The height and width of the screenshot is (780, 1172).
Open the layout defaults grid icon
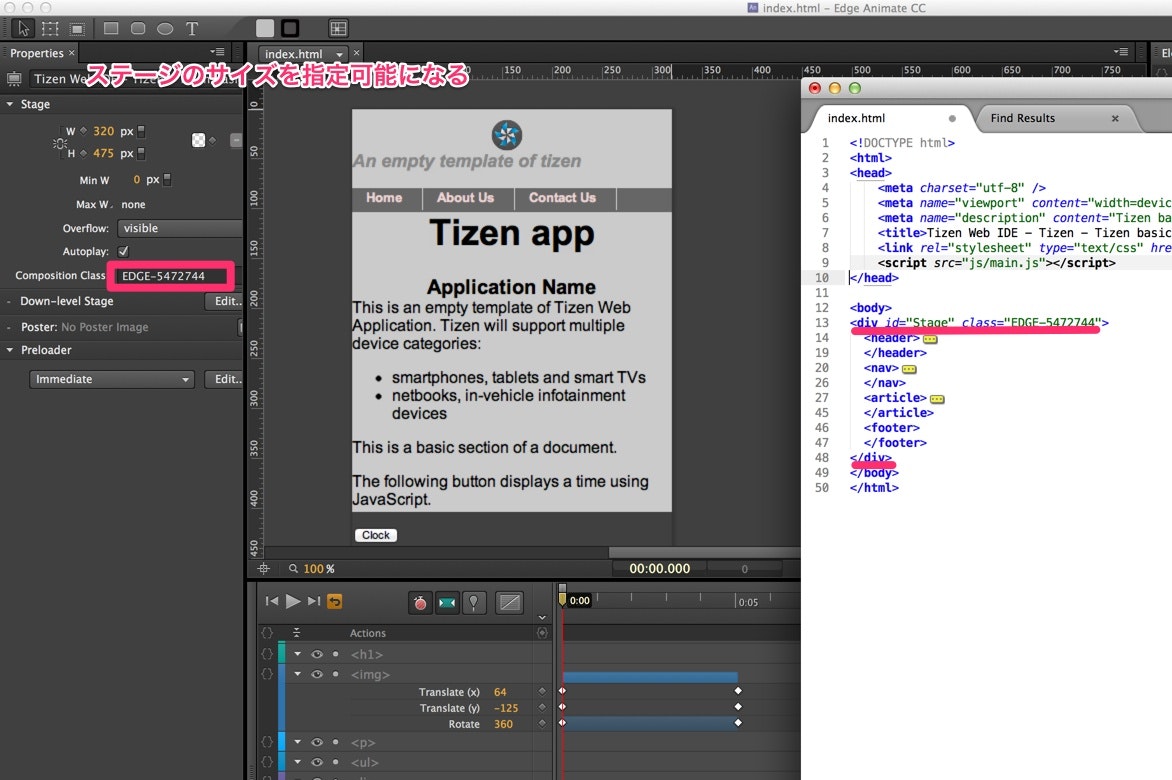coord(338,28)
